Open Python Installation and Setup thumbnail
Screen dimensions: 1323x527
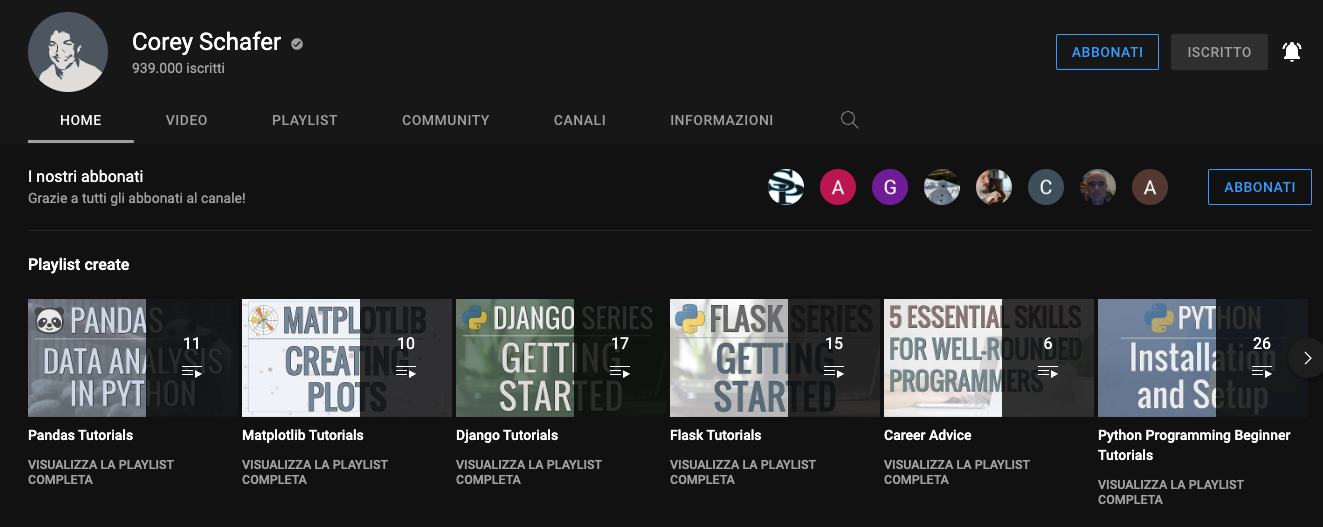click(1203, 357)
